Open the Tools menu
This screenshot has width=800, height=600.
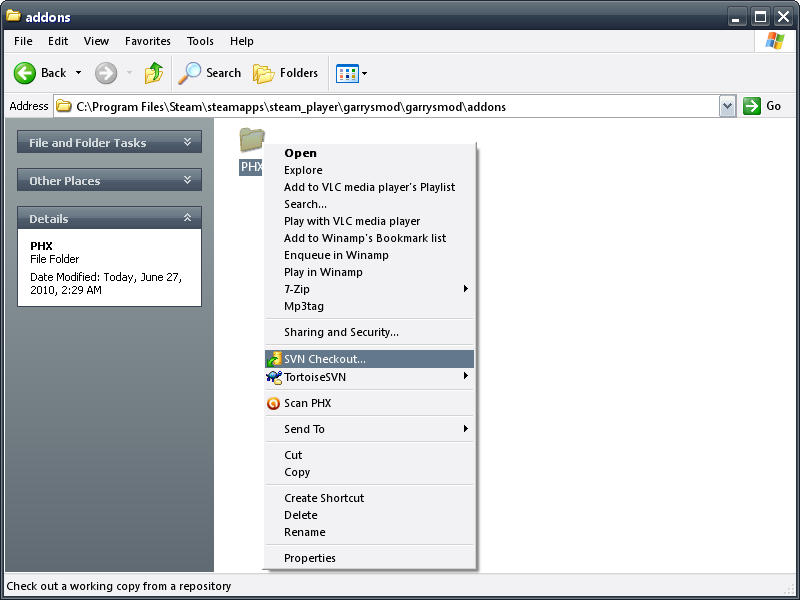[x=200, y=41]
